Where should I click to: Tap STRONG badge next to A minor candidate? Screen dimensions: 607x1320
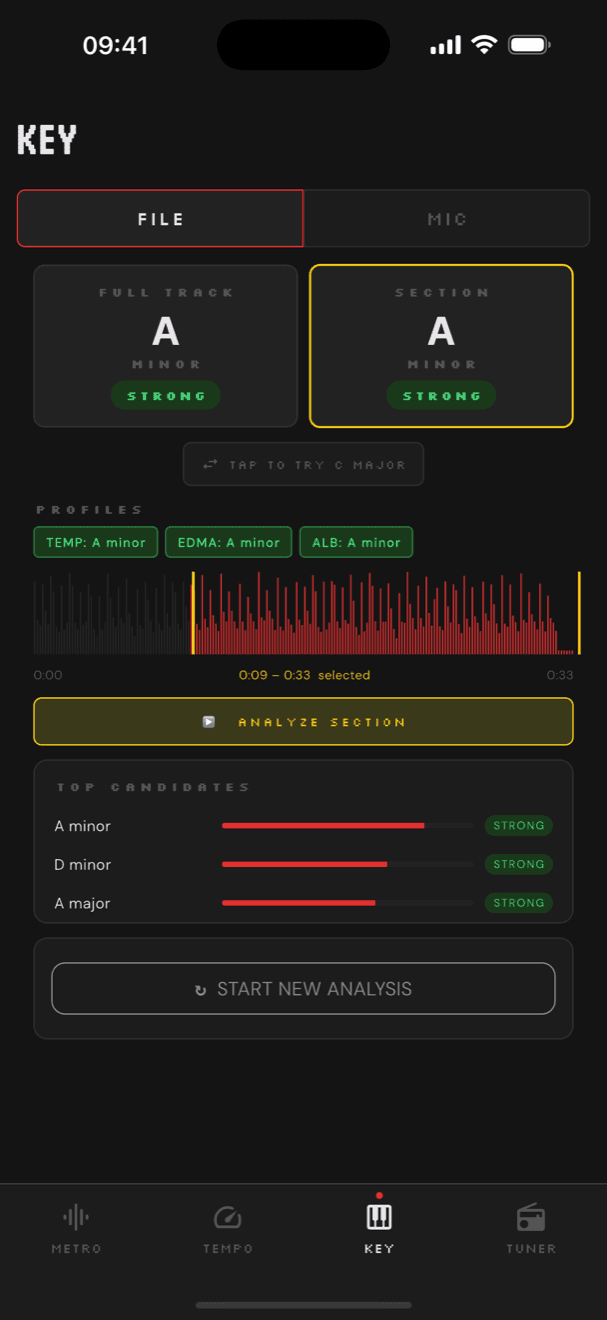click(x=519, y=826)
